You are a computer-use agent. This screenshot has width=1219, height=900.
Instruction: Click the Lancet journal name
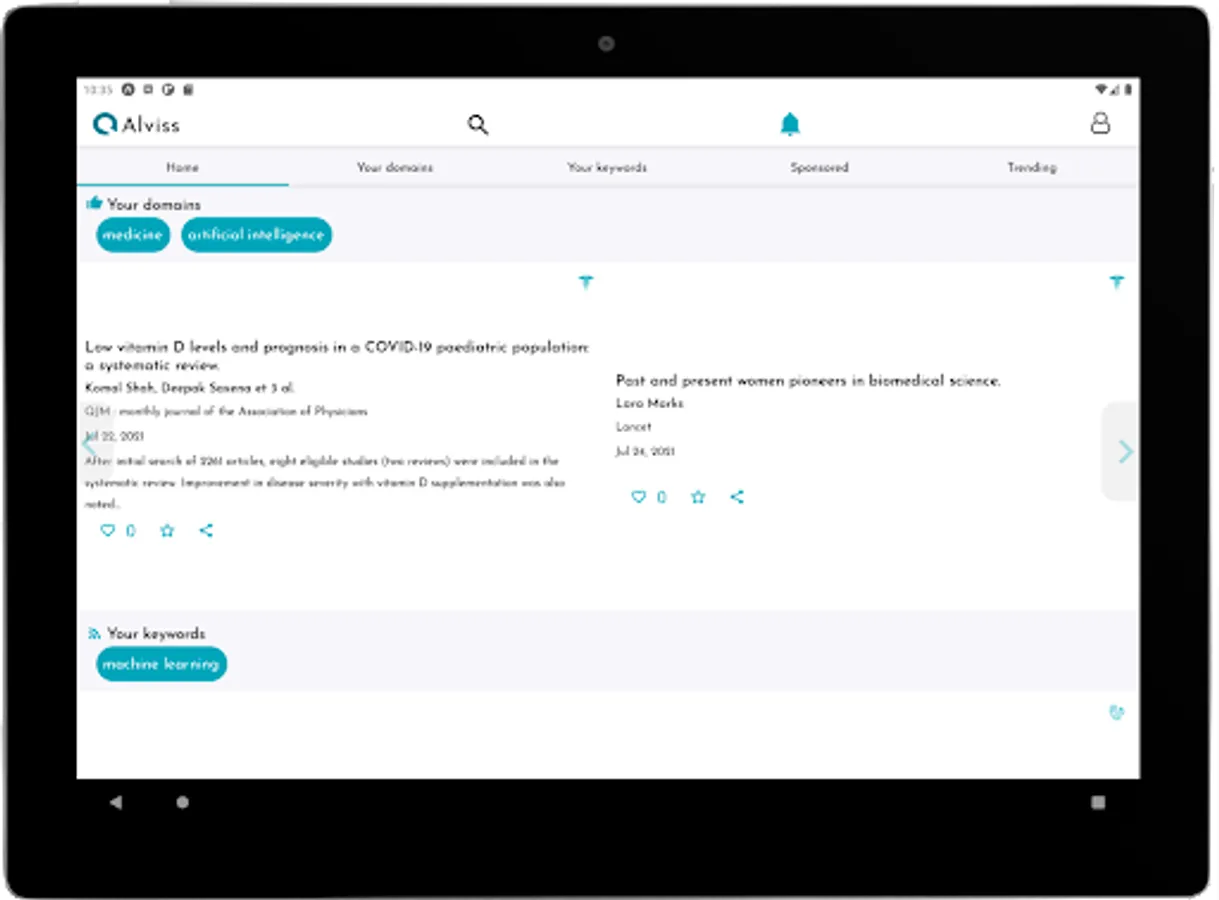click(x=633, y=427)
